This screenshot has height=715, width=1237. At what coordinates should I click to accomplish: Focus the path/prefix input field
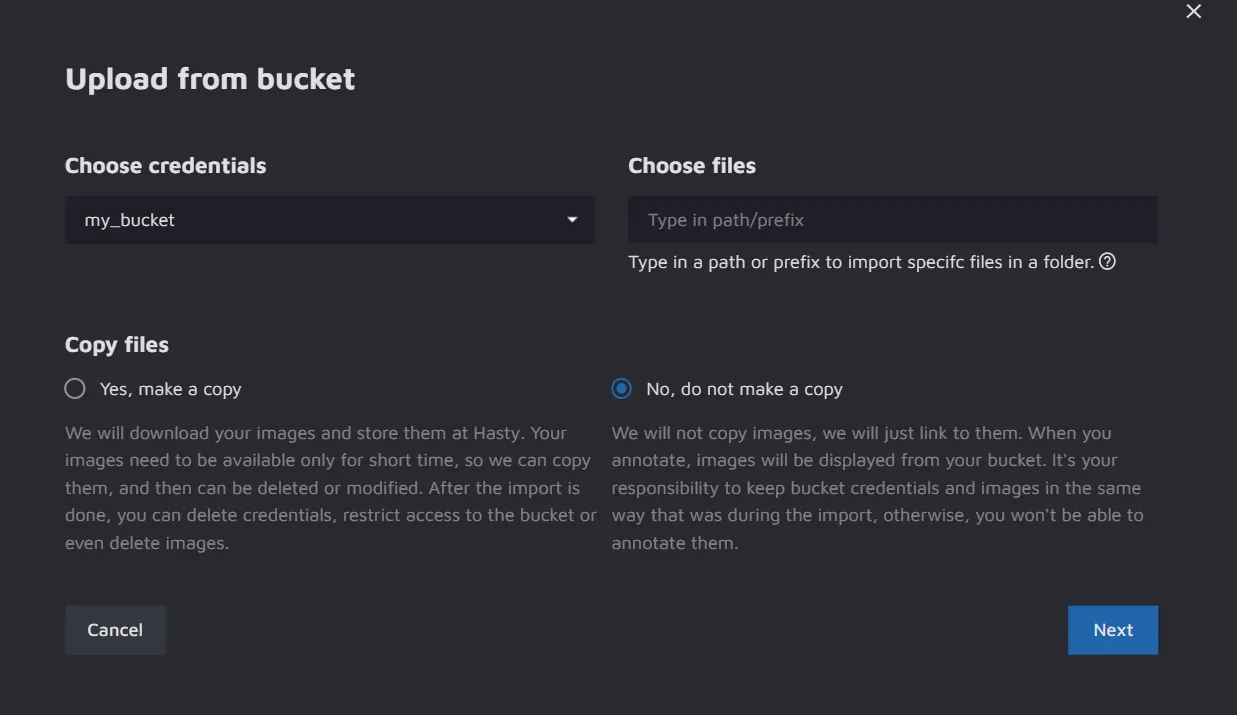(892, 220)
